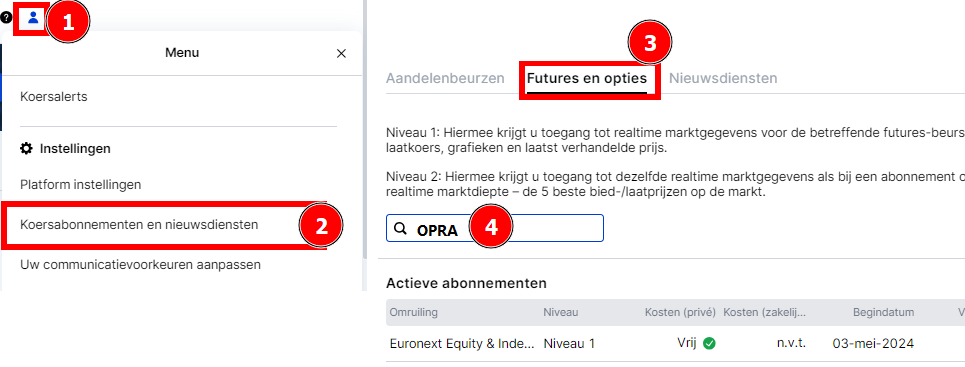Sort by Kosten (privé) column header
965x367 pixels.
(x=680, y=312)
